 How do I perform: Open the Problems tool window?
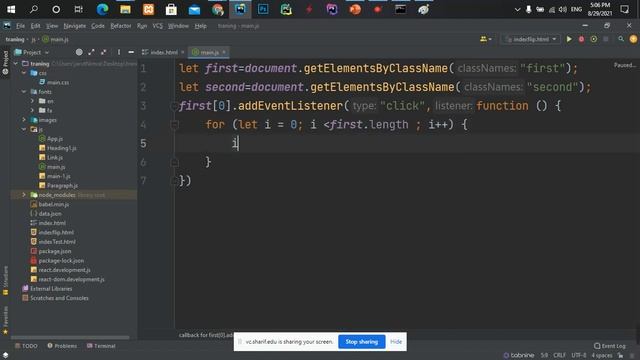pyautogui.click(x=62, y=346)
